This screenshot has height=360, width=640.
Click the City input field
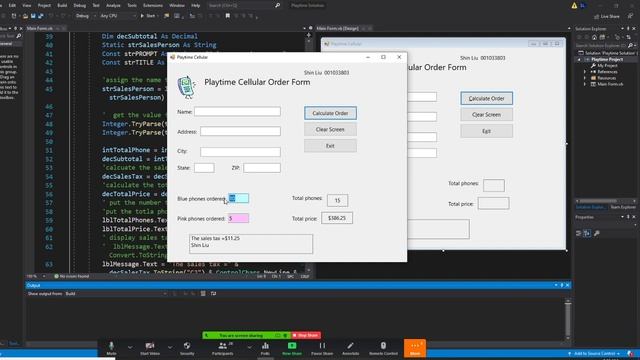[x=240, y=151]
